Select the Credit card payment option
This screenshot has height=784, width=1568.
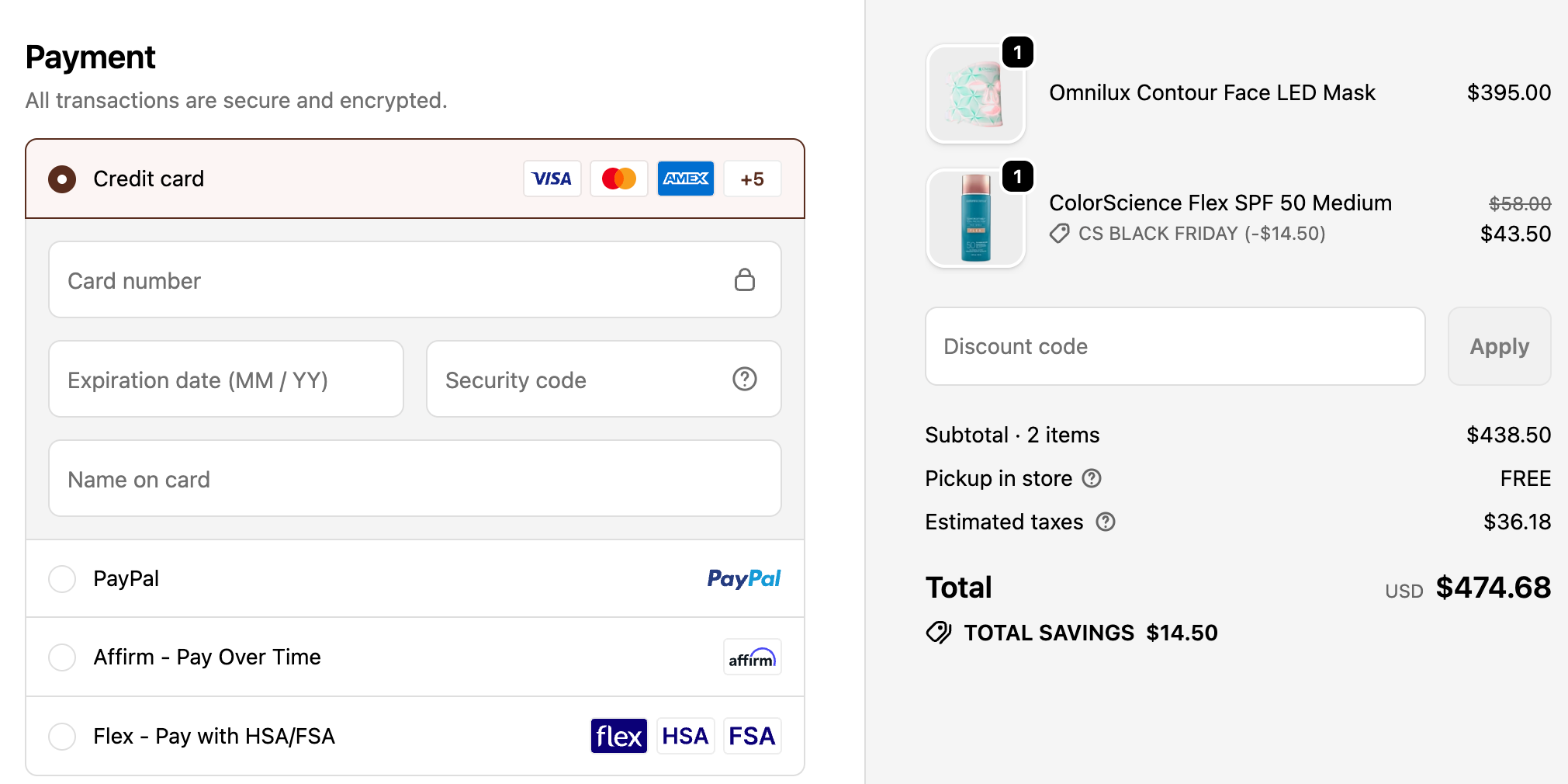coord(62,179)
